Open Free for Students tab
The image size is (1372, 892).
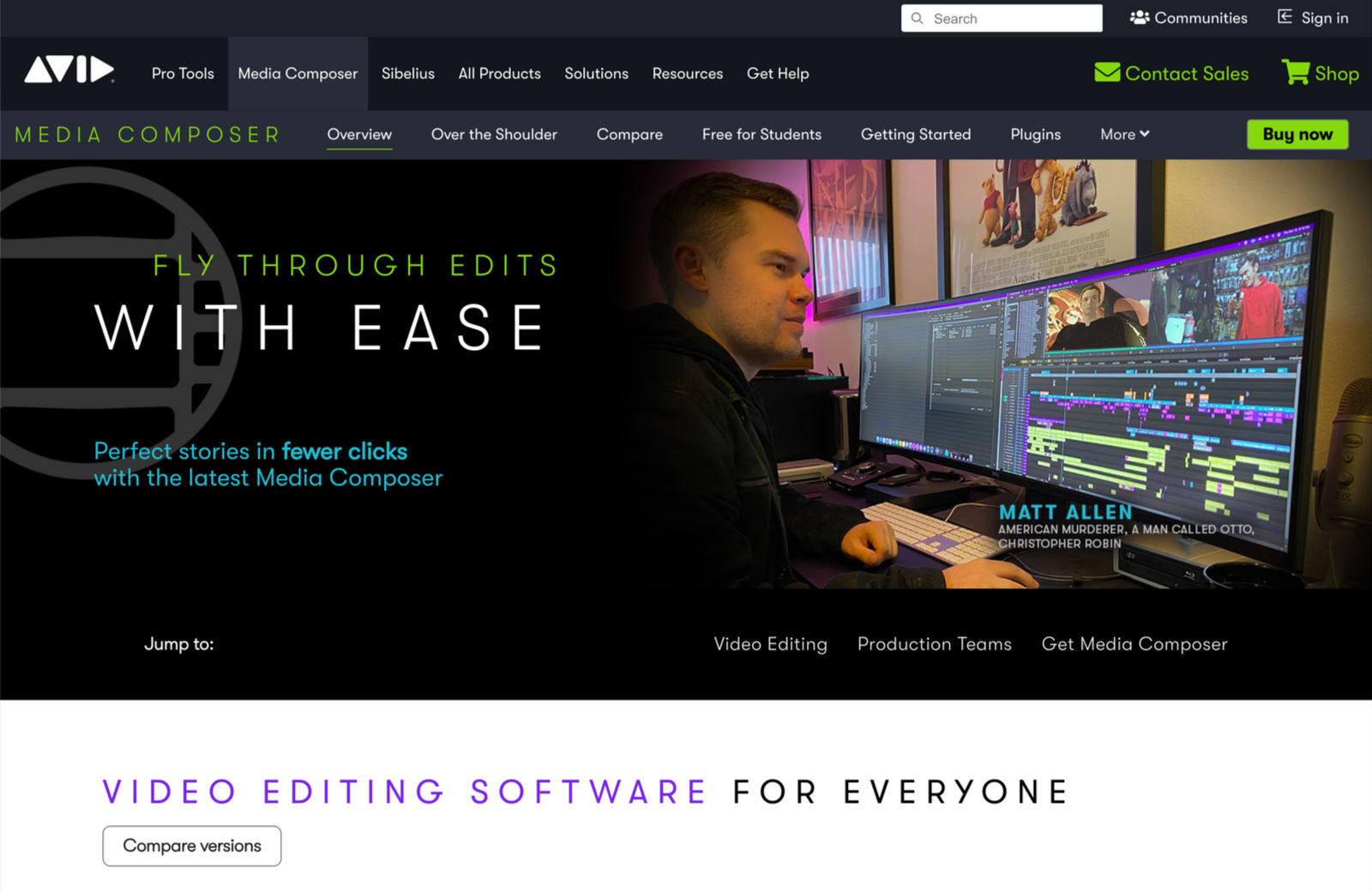pyautogui.click(x=761, y=135)
